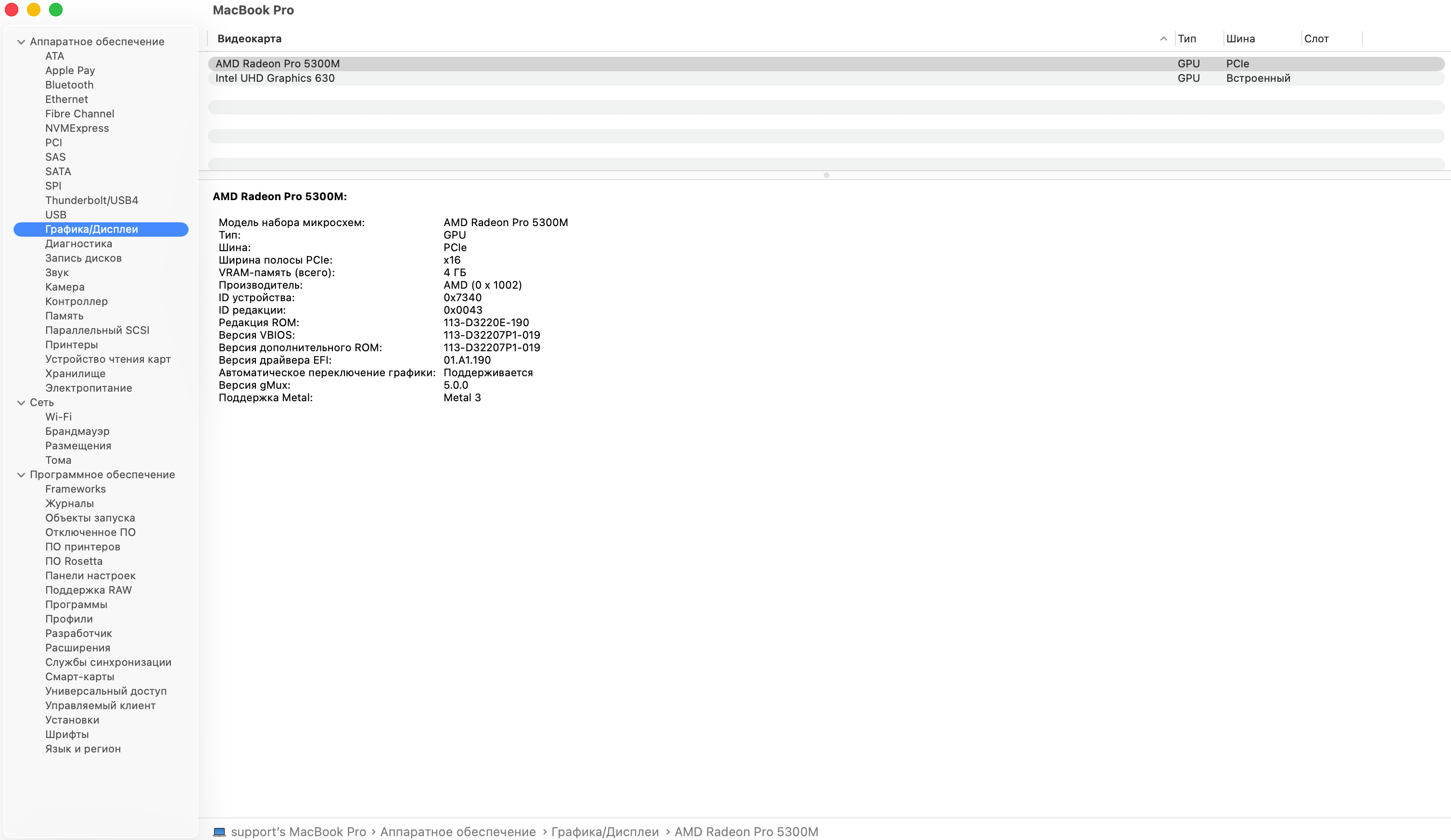Collapse the Программное обеспечение section
Screen dimensions: 1451x840
click(21, 475)
